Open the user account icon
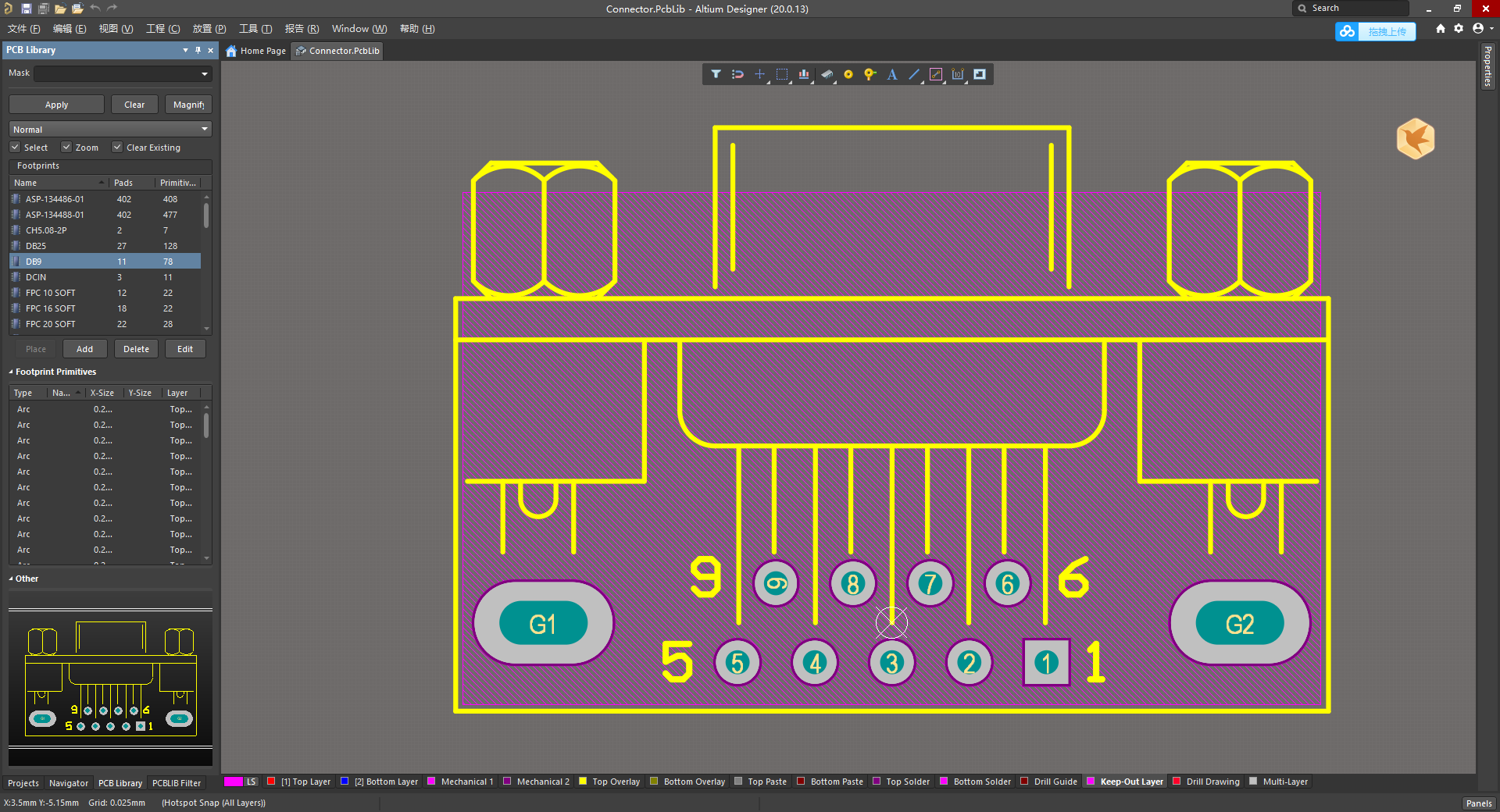This screenshot has height=812, width=1500. tap(1477, 28)
